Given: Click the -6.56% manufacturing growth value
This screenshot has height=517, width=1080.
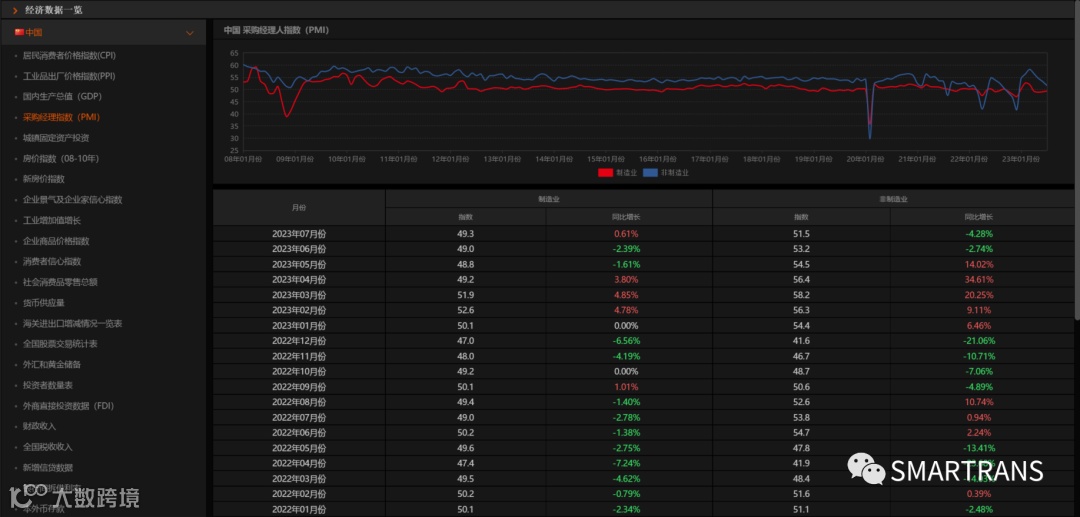Looking at the screenshot, I should pyautogui.click(x=626, y=341).
